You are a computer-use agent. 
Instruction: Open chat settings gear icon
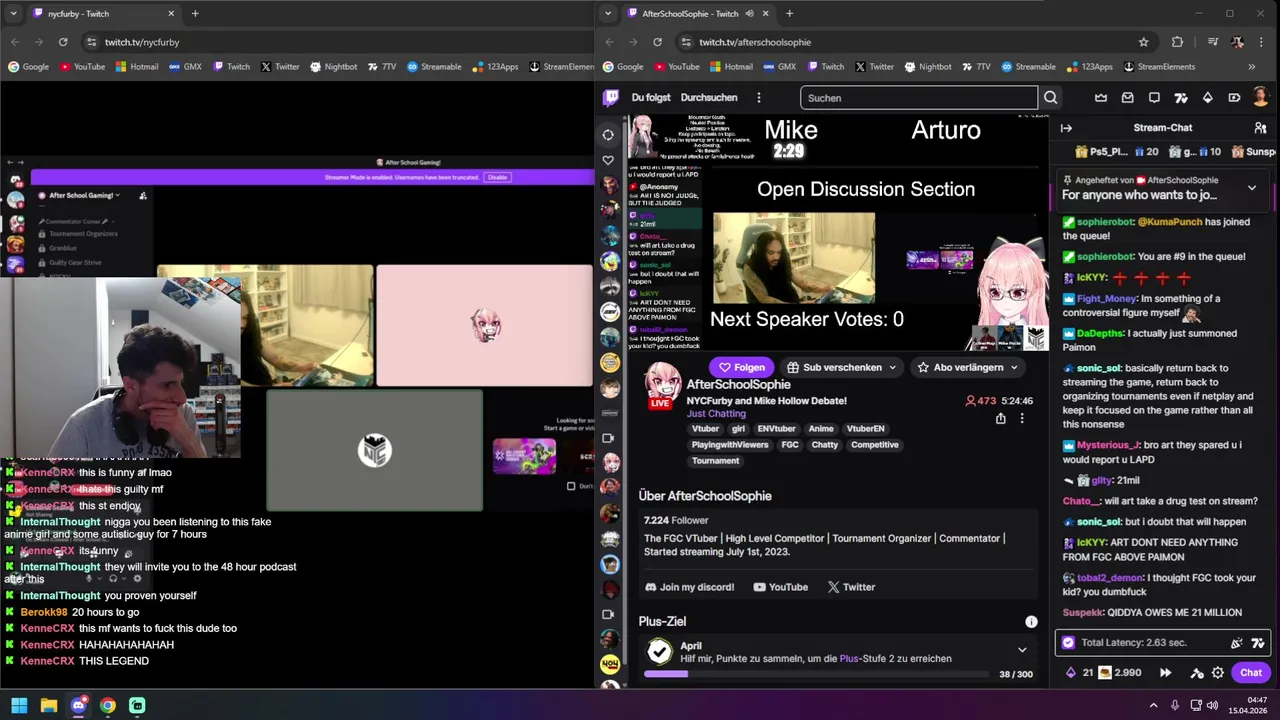(1218, 673)
